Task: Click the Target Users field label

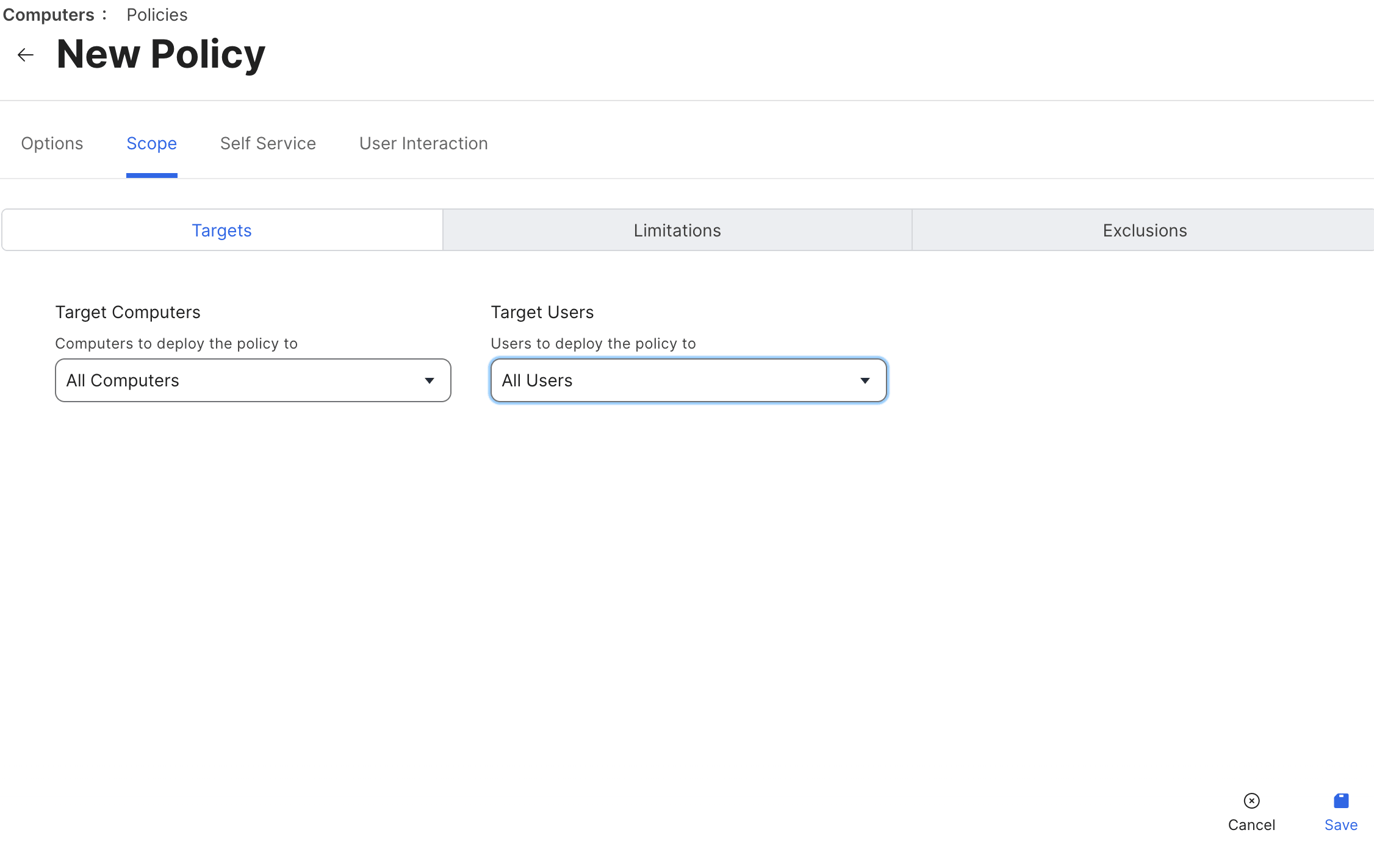Action: coord(542,313)
